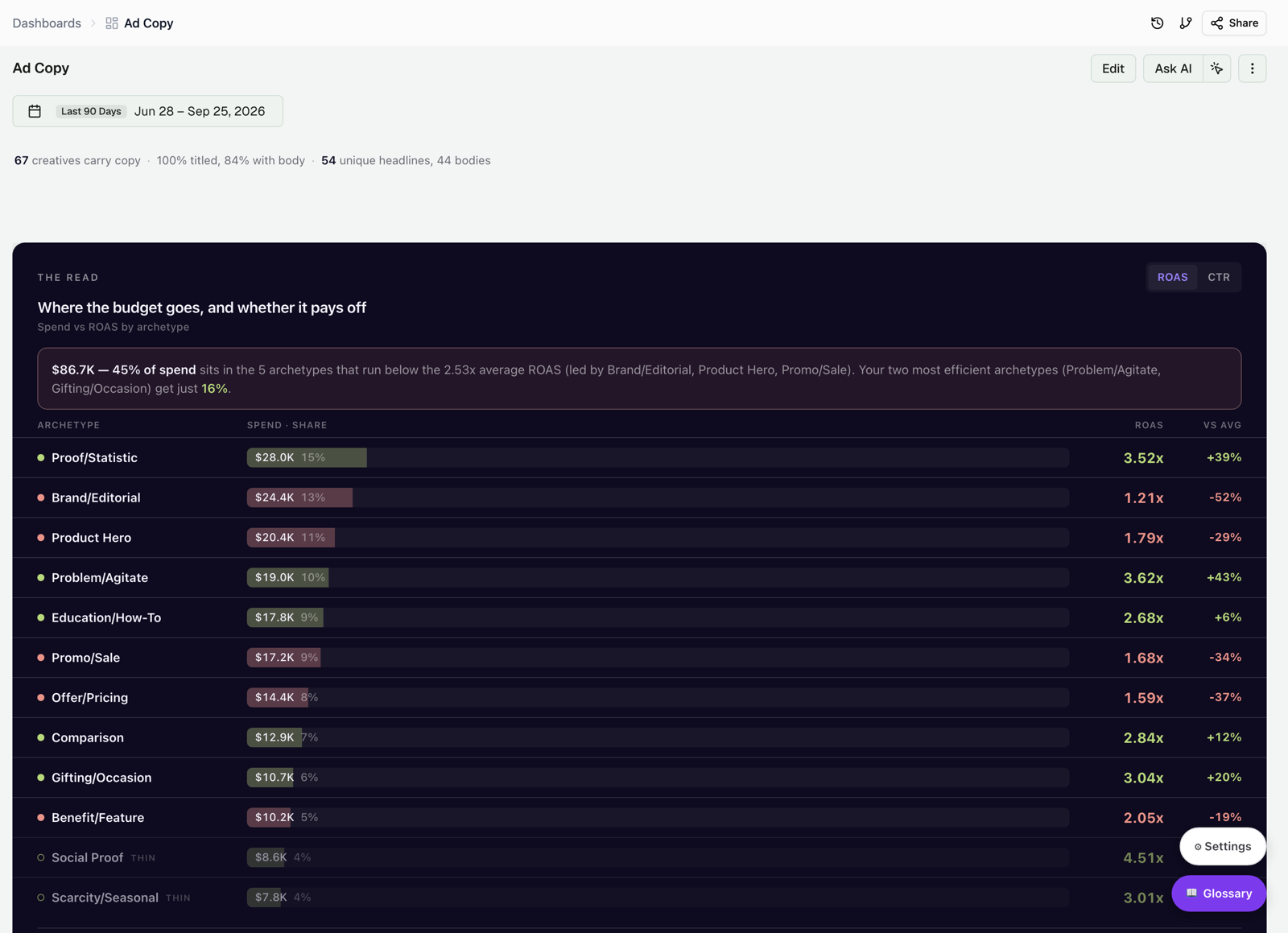Click the red dot beside Offer/Pricing
Image resolution: width=1288 pixels, height=933 pixels.
coord(41,698)
